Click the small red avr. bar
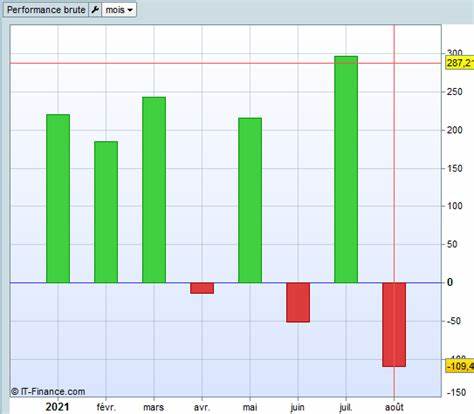 (202, 288)
